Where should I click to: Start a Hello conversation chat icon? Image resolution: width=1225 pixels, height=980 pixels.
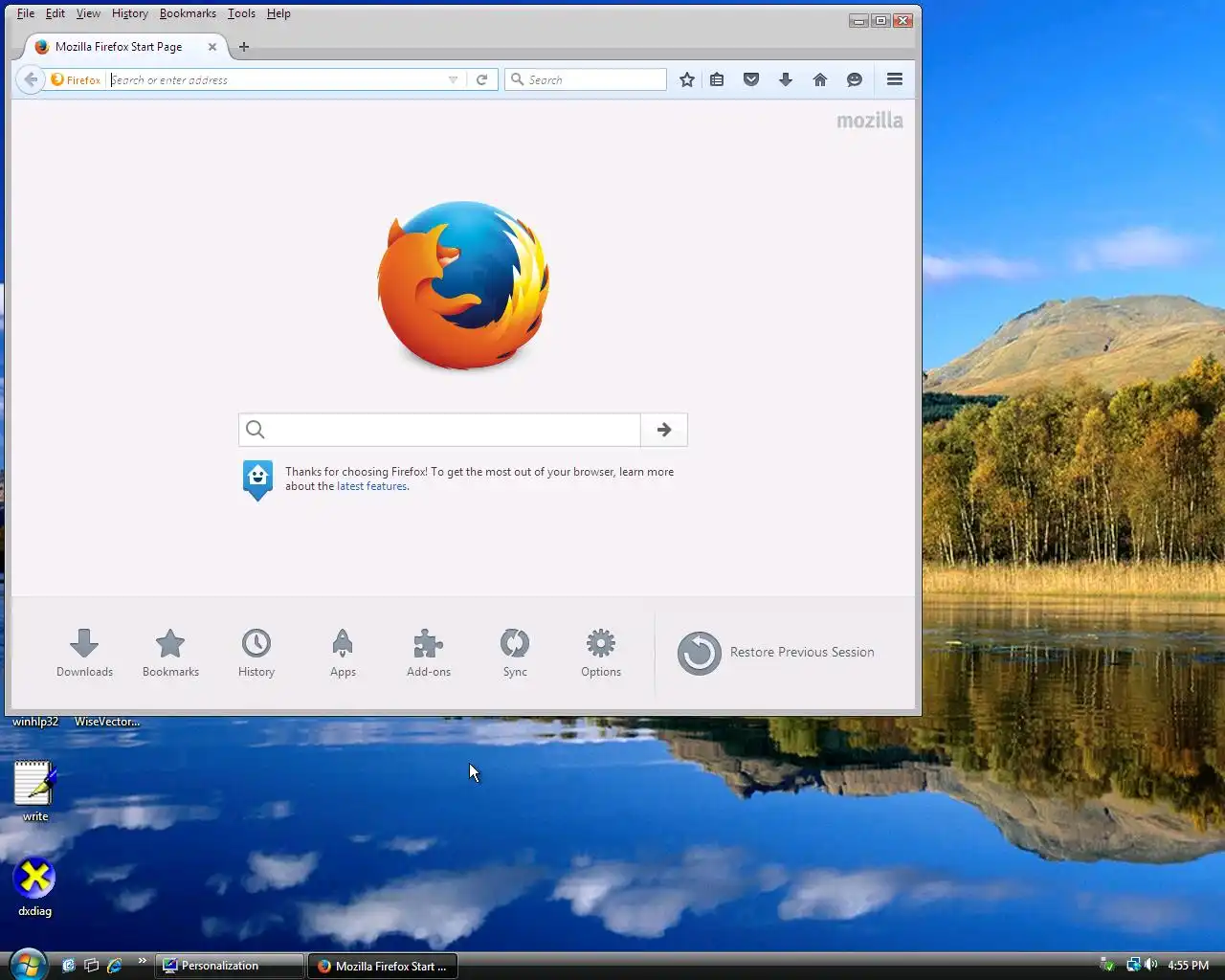[855, 79]
